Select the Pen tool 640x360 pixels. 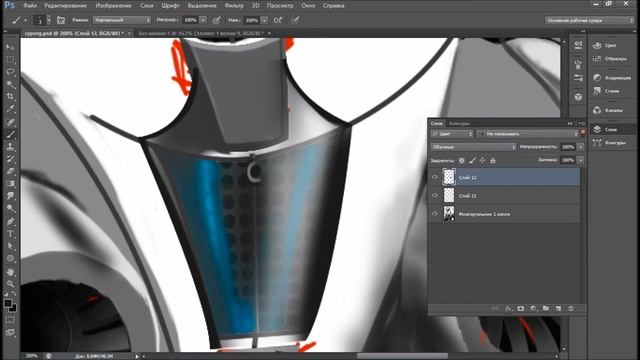pyautogui.click(x=10, y=221)
